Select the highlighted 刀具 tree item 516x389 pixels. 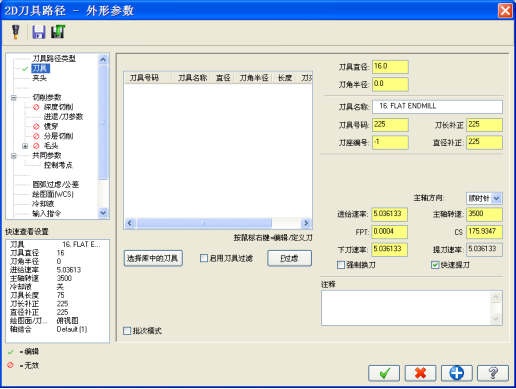(x=41, y=69)
